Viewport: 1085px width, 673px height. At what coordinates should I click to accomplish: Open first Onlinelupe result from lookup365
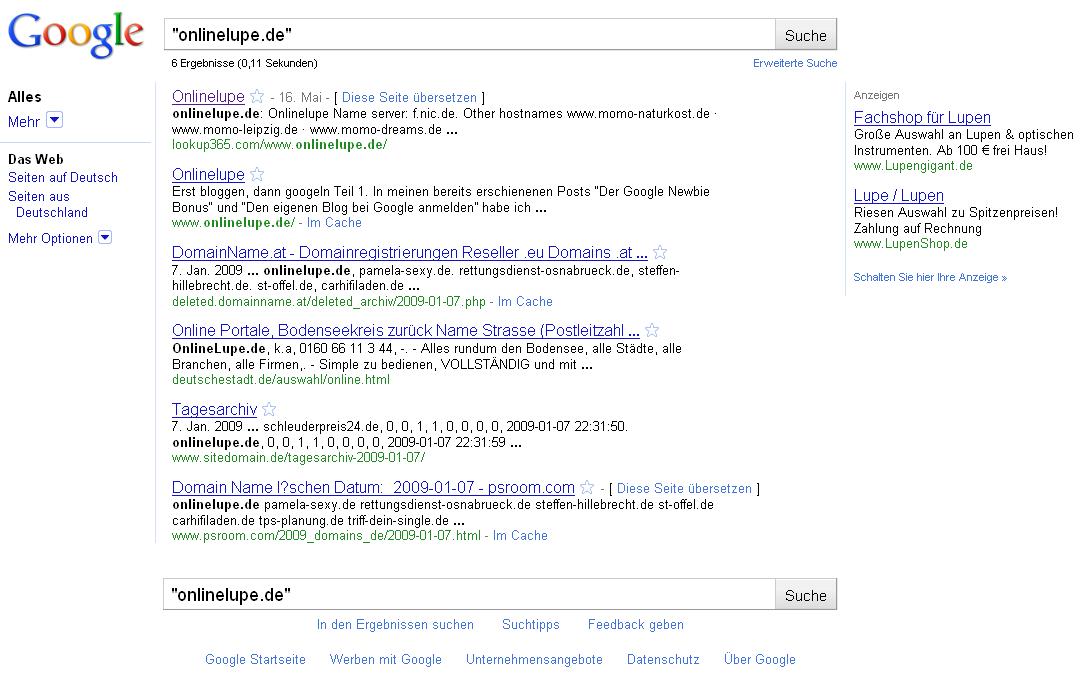pyautogui.click(x=208, y=97)
